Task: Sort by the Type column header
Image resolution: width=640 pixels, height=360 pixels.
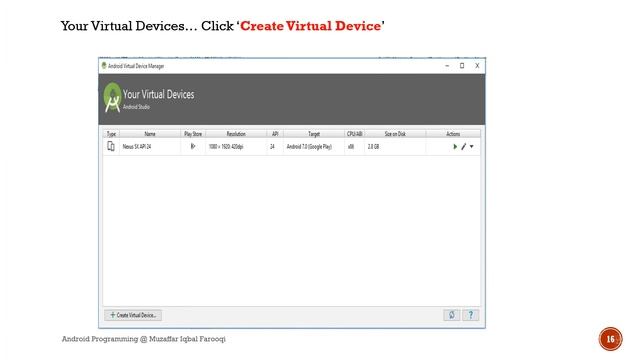Action: point(111,134)
